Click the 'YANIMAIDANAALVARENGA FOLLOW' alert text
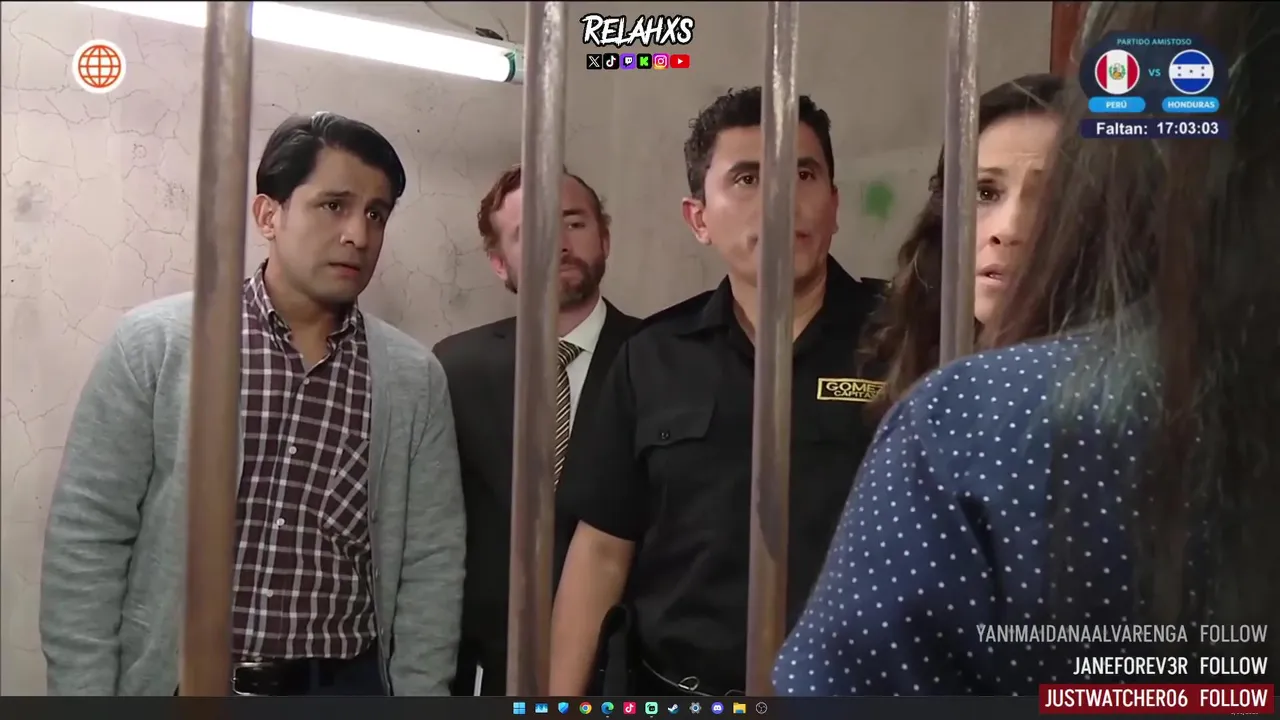1280x720 pixels. 1121,634
